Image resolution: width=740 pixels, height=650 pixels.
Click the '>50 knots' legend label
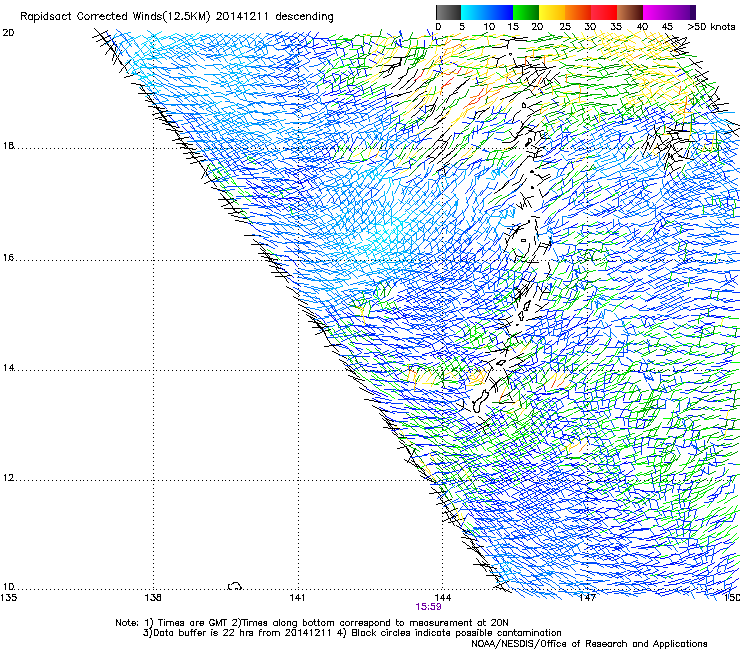click(x=711, y=27)
